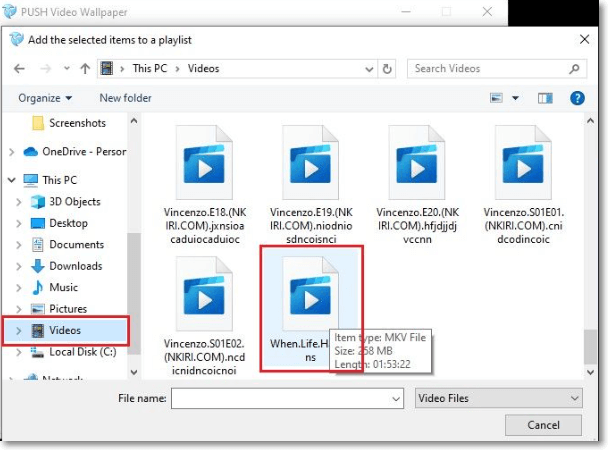Toggle the preview pane icon
The width and height of the screenshot is (608, 450).
tap(545, 98)
